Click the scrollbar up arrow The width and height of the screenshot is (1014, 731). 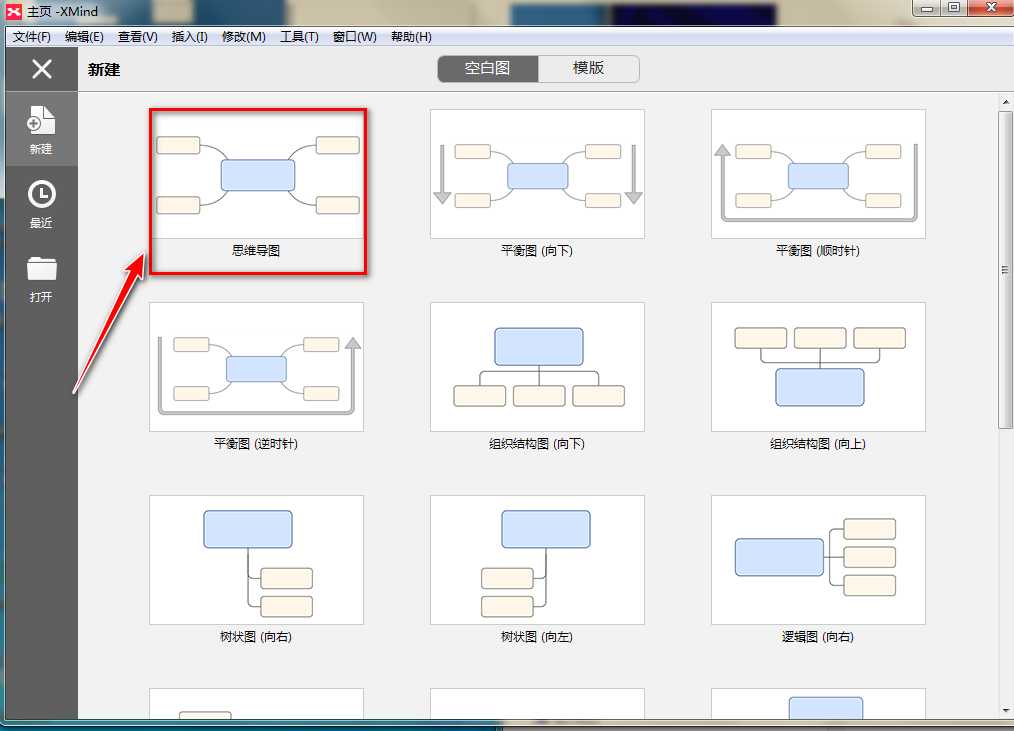tap(1005, 102)
